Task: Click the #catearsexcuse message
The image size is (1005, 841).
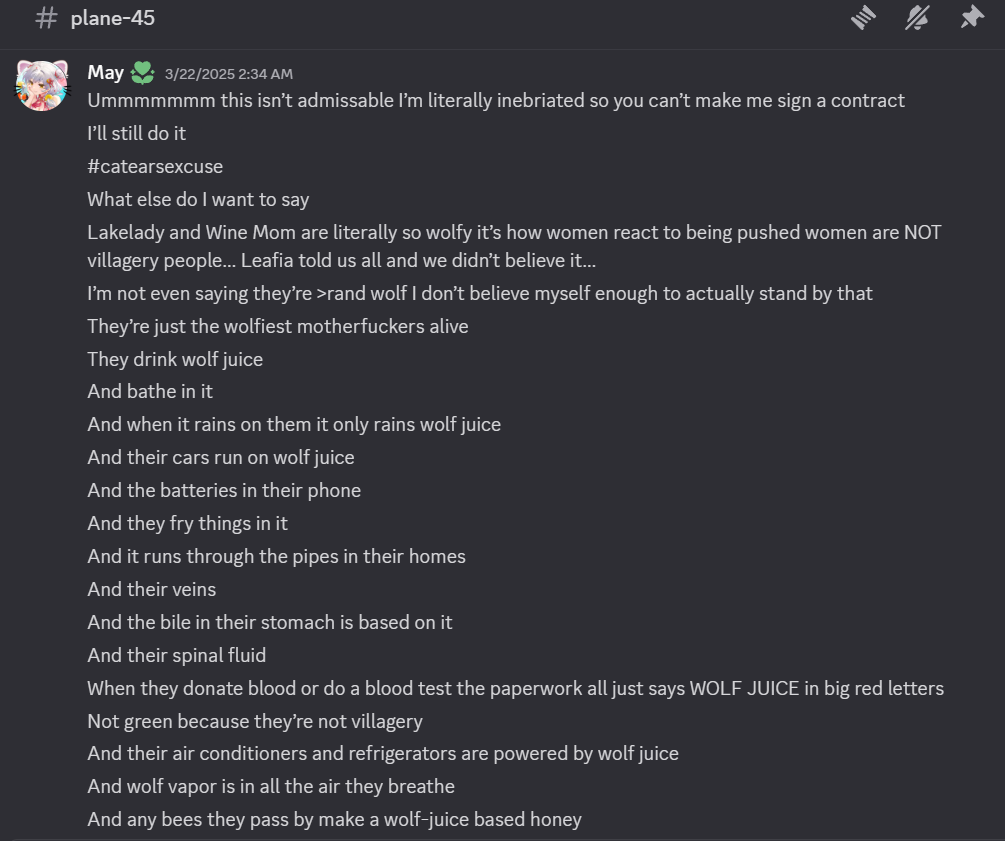Action: click(155, 167)
